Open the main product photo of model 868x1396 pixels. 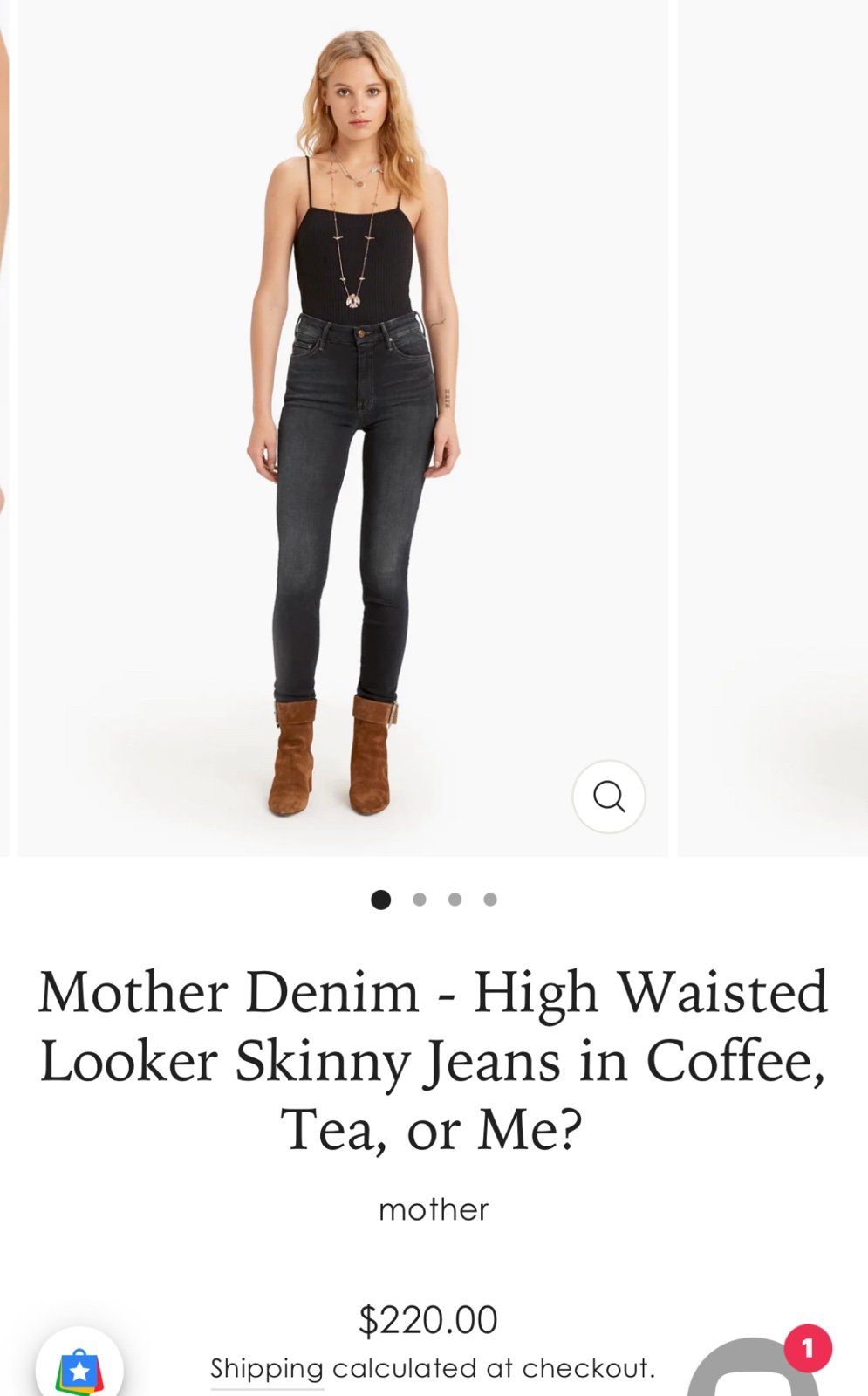(x=343, y=428)
